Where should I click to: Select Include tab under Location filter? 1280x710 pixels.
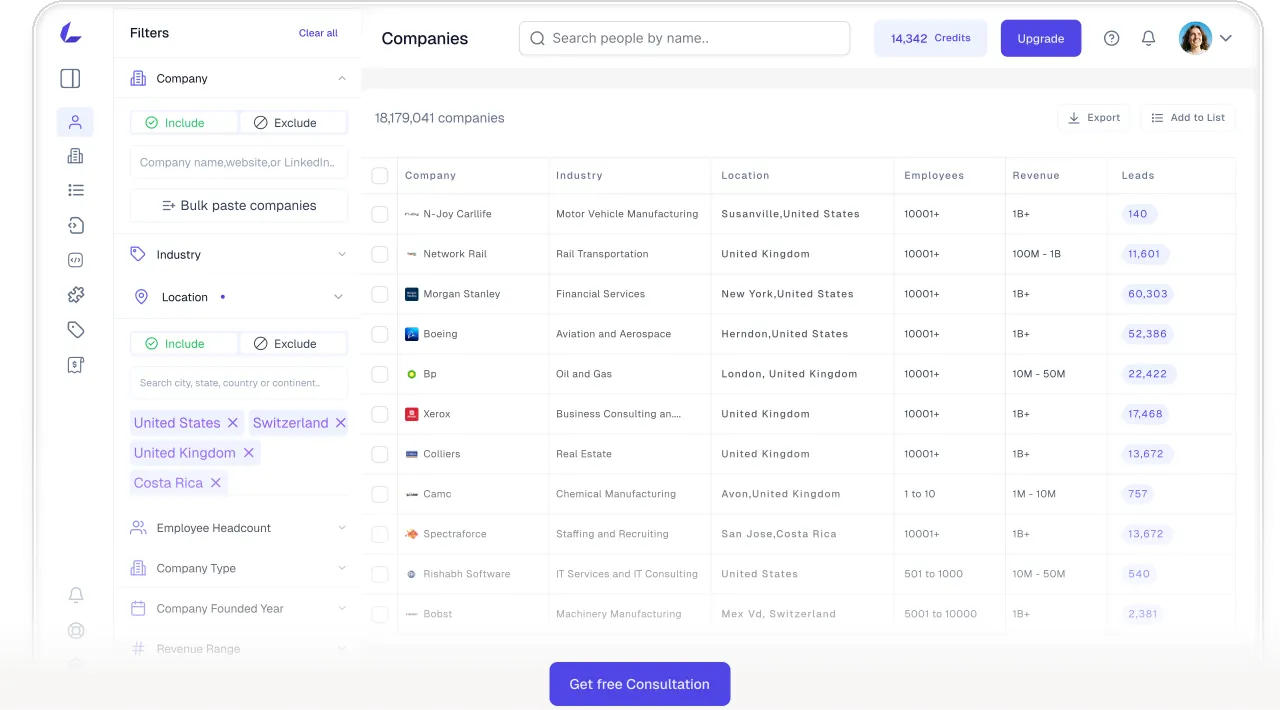pyautogui.click(x=185, y=344)
